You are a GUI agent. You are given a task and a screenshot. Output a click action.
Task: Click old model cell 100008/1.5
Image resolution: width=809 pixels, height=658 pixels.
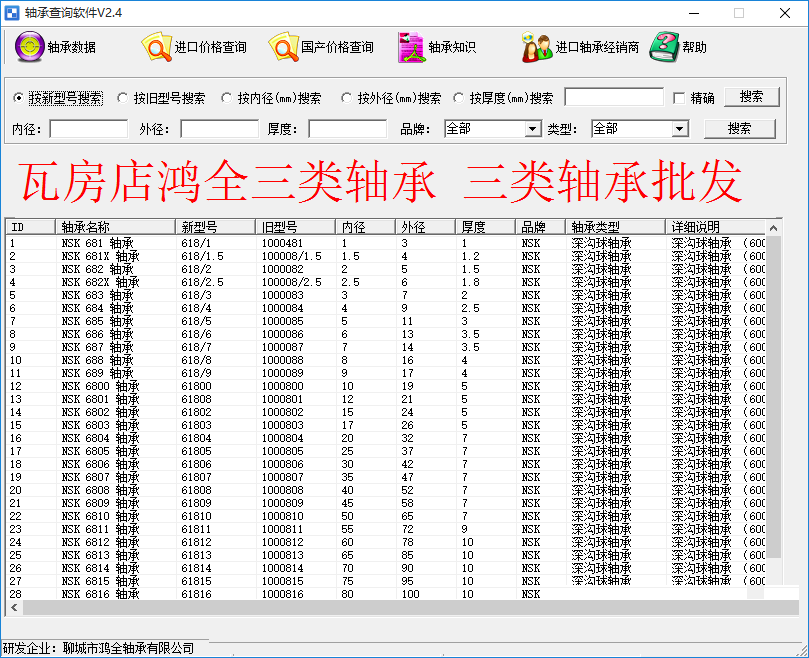coord(292,256)
